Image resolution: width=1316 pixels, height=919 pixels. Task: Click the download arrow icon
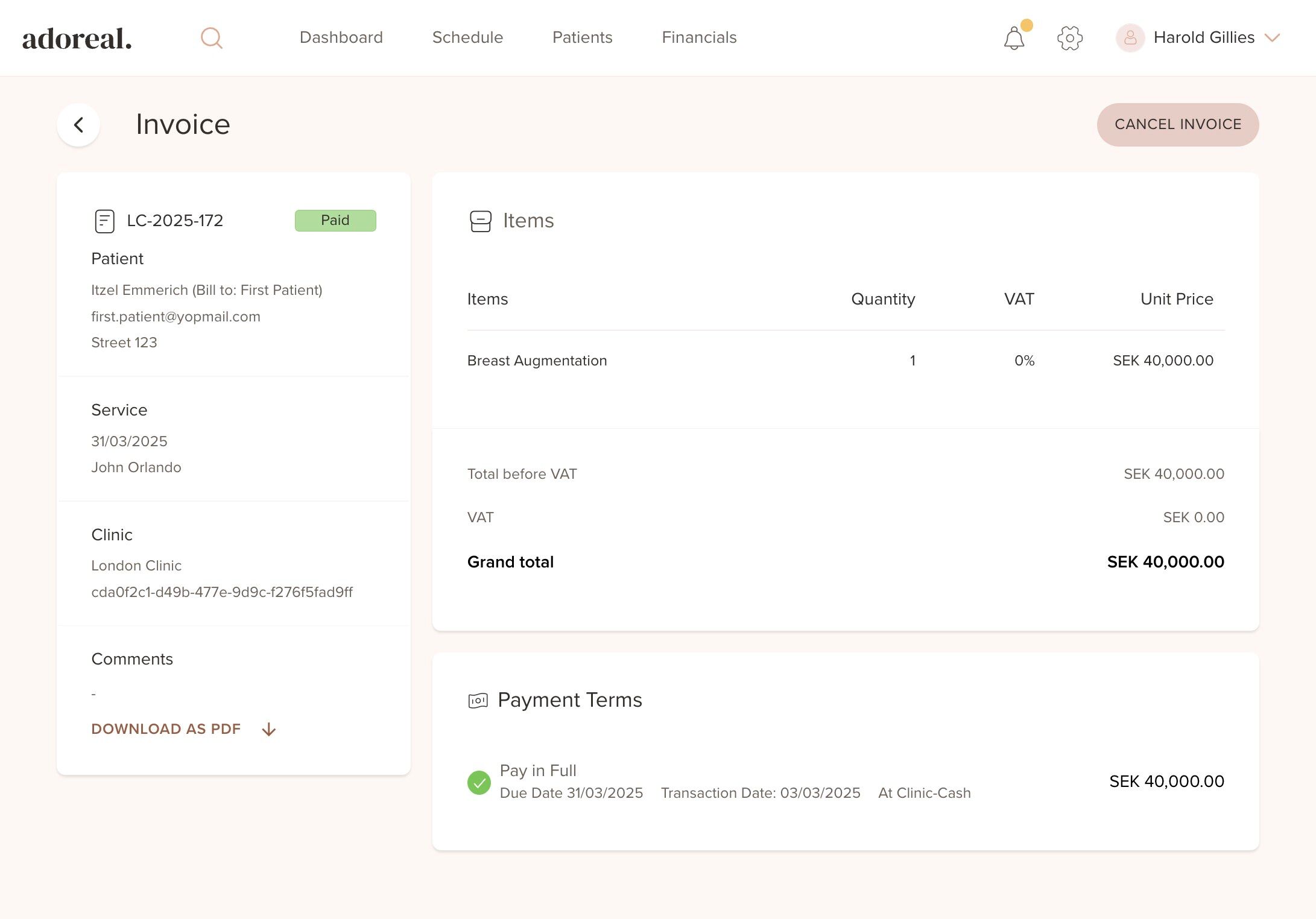[269, 730]
